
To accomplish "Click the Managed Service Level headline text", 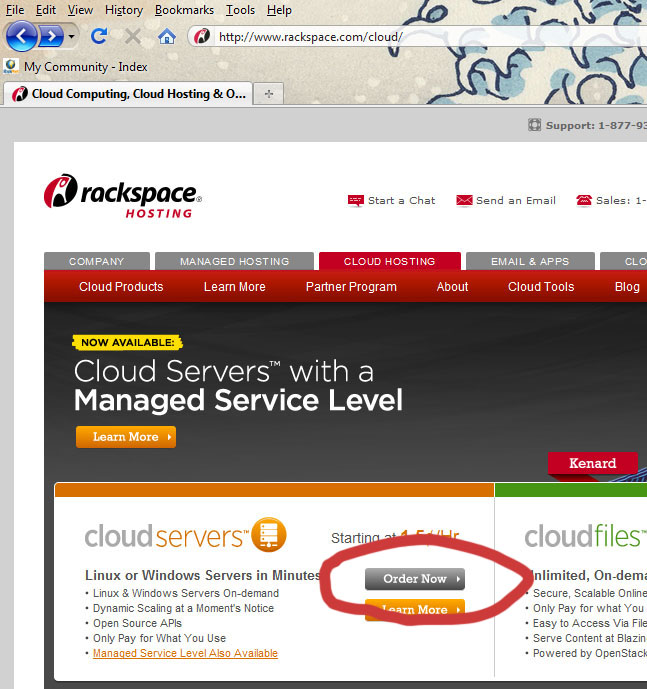I will point(238,400).
